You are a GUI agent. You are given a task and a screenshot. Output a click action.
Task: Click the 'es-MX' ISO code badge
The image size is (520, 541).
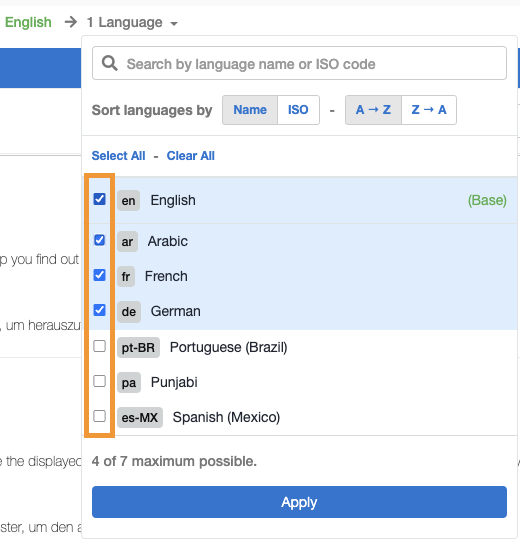click(x=140, y=417)
